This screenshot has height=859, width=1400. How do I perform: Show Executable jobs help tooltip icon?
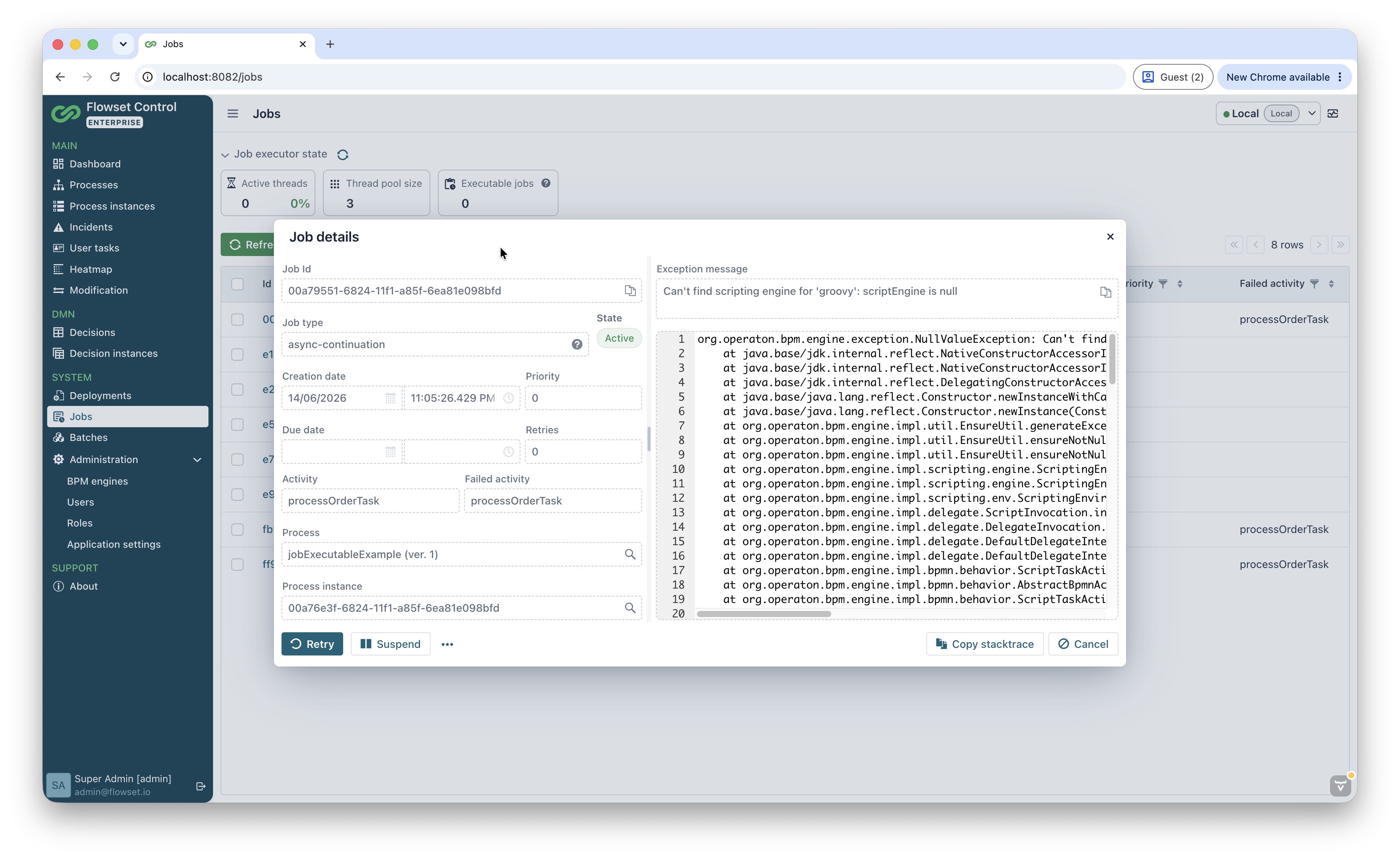(x=546, y=183)
